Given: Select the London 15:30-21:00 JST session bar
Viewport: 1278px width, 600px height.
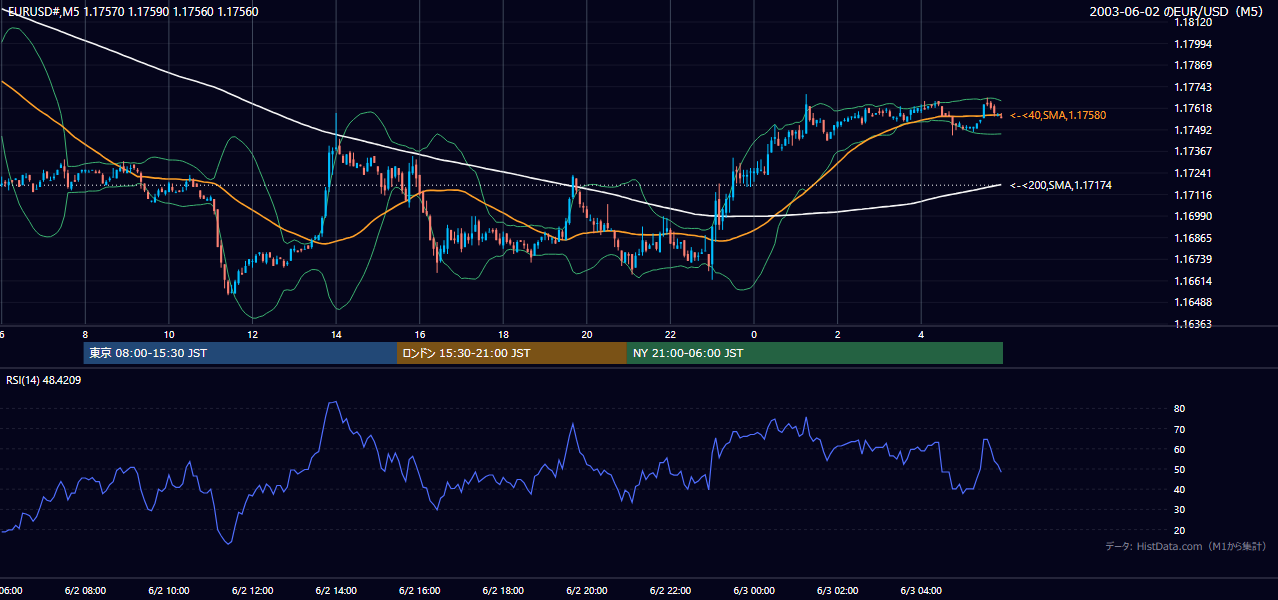Looking at the screenshot, I should click(512, 353).
